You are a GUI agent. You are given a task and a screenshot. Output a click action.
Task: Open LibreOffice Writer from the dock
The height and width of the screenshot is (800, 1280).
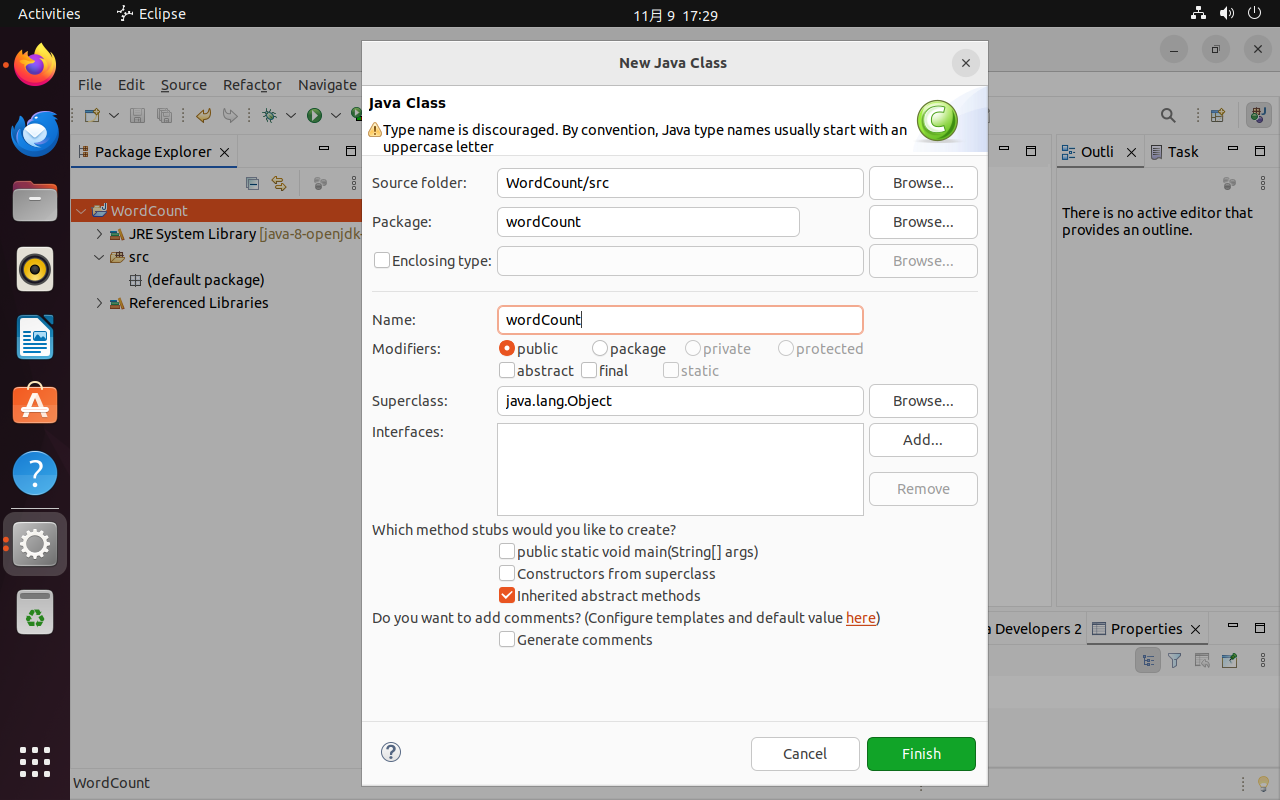click(x=35, y=337)
